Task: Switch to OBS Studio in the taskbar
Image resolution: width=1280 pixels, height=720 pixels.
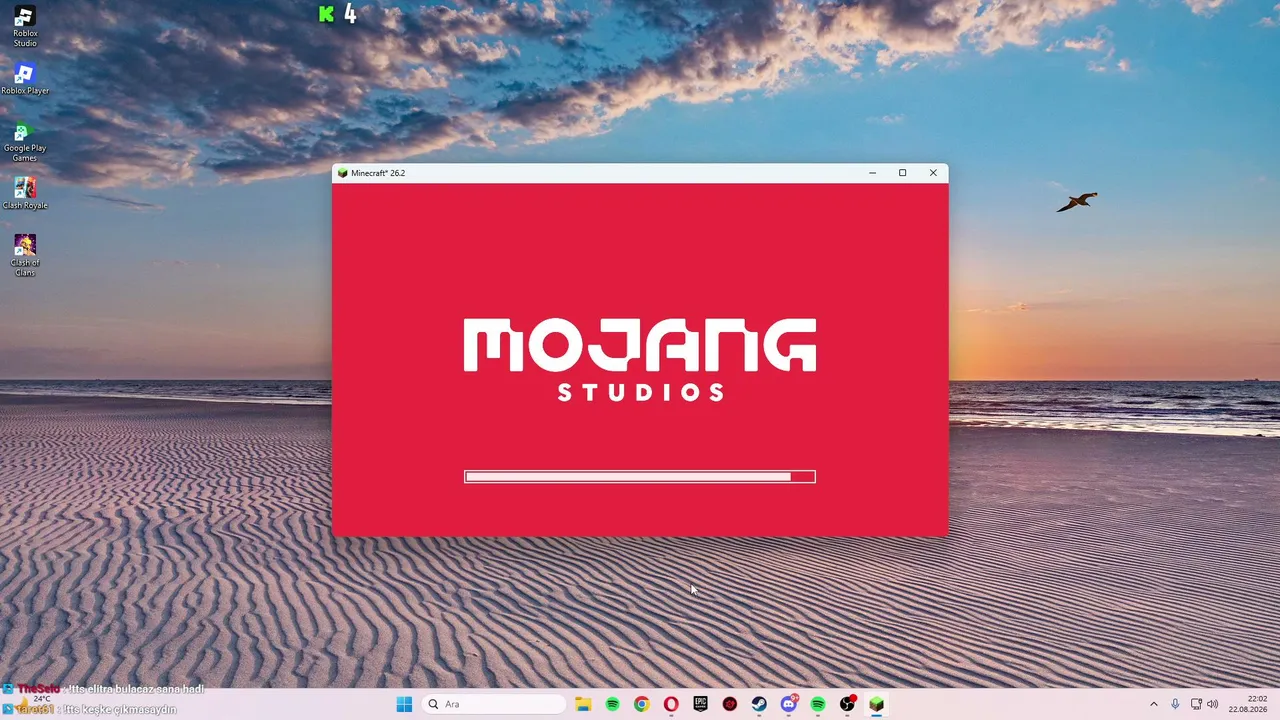Action: pos(848,704)
